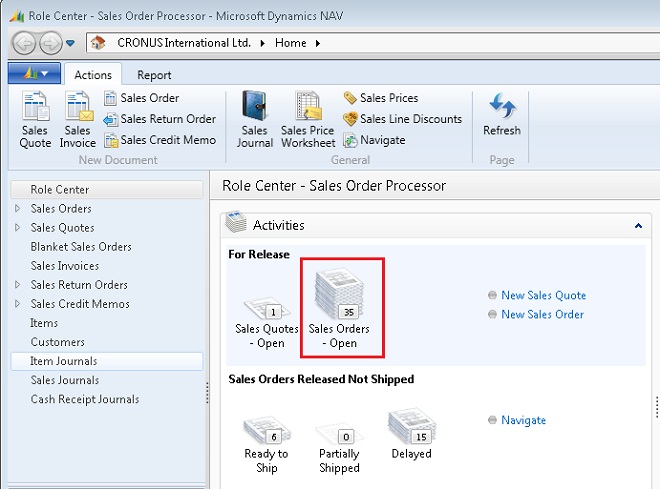Select the Actions ribbon tab
This screenshot has width=660, height=489.
click(x=93, y=75)
